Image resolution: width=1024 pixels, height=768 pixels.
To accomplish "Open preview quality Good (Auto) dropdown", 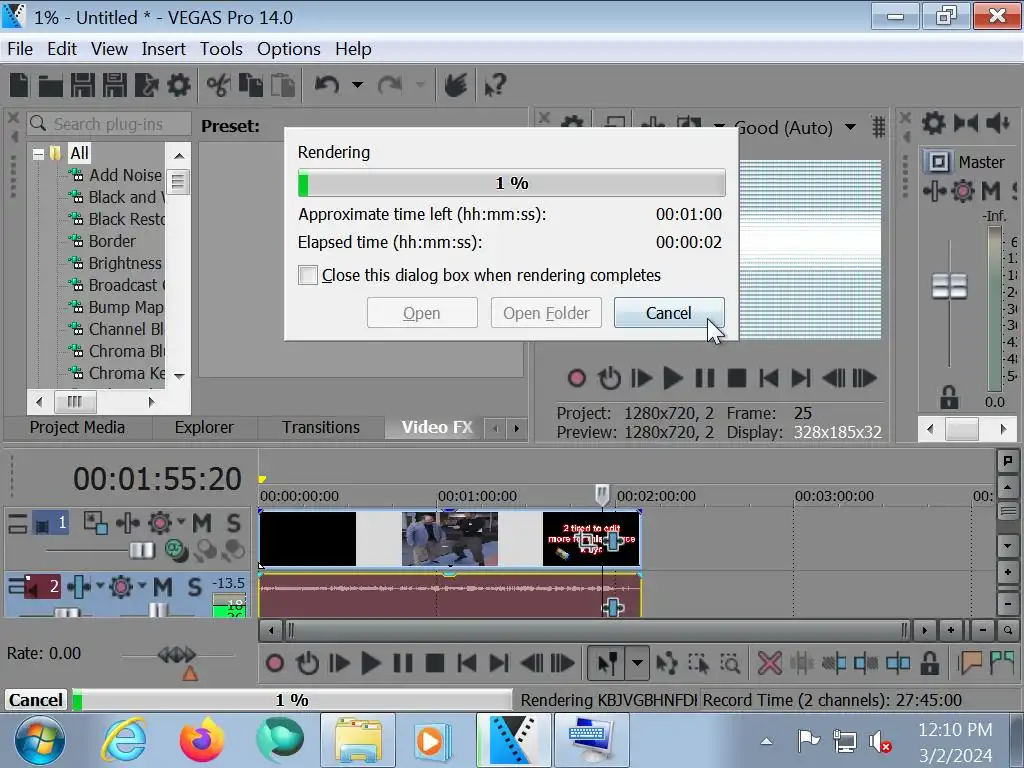I will [x=850, y=127].
